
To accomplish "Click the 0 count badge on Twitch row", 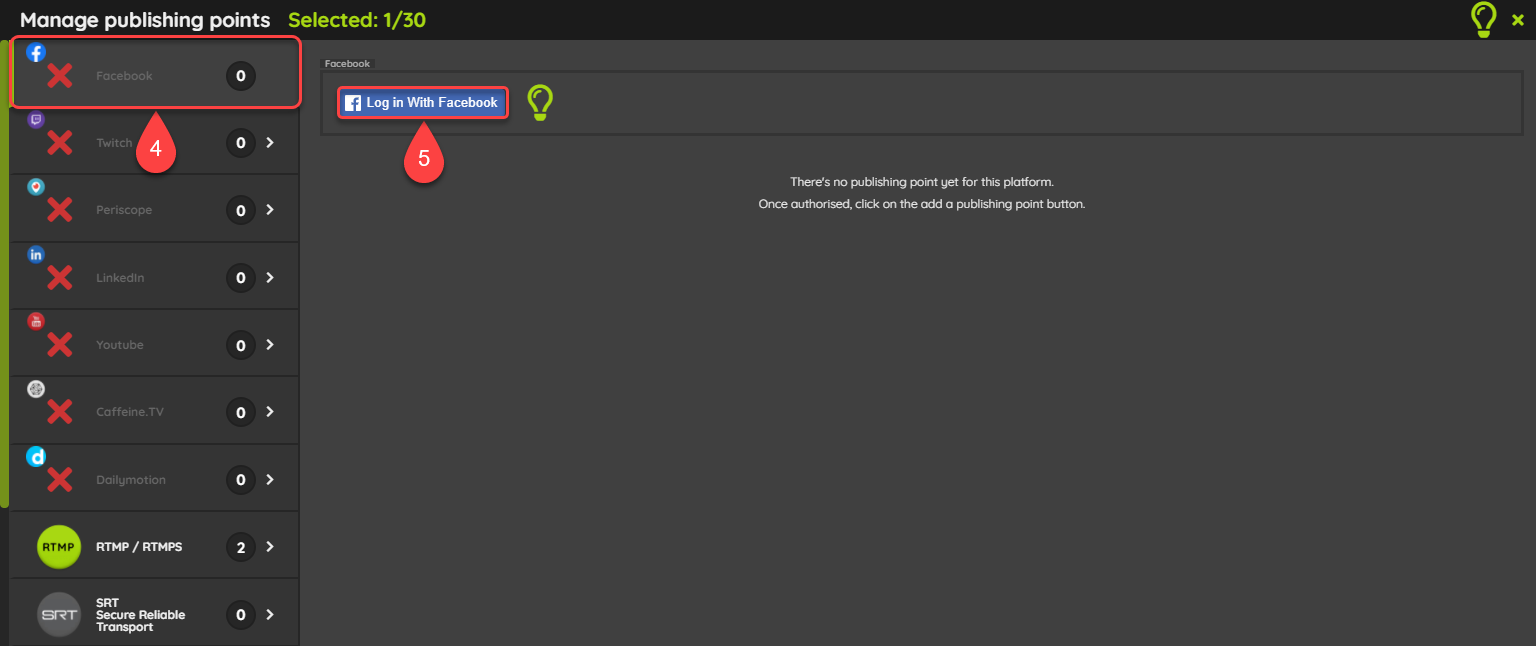I will point(240,143).
